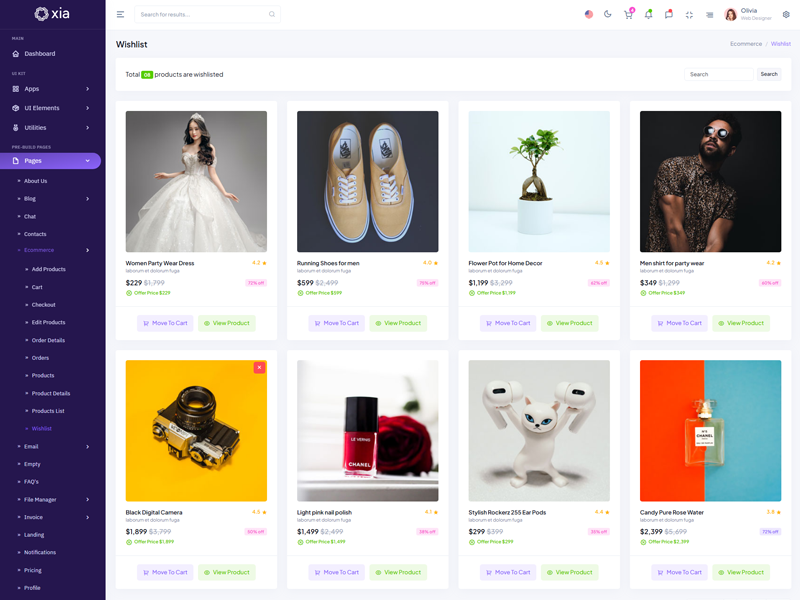800x600 pixels.
Task: Move Women Party Wear Dress to cart
Action: [165, 323]
